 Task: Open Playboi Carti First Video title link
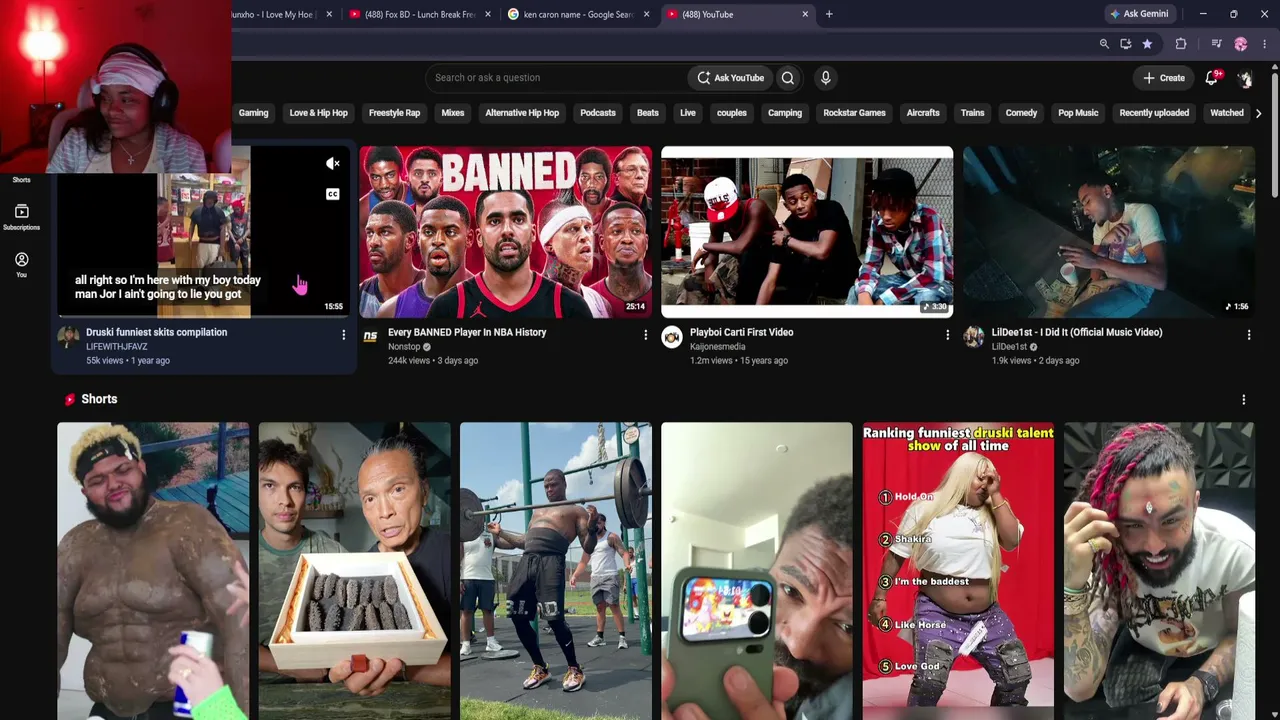pos(741,332)
